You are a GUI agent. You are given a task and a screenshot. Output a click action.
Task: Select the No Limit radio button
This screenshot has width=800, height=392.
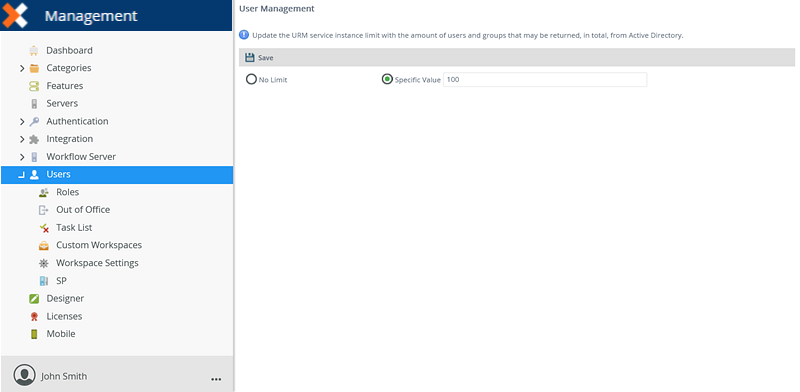(x=251, y=80)
